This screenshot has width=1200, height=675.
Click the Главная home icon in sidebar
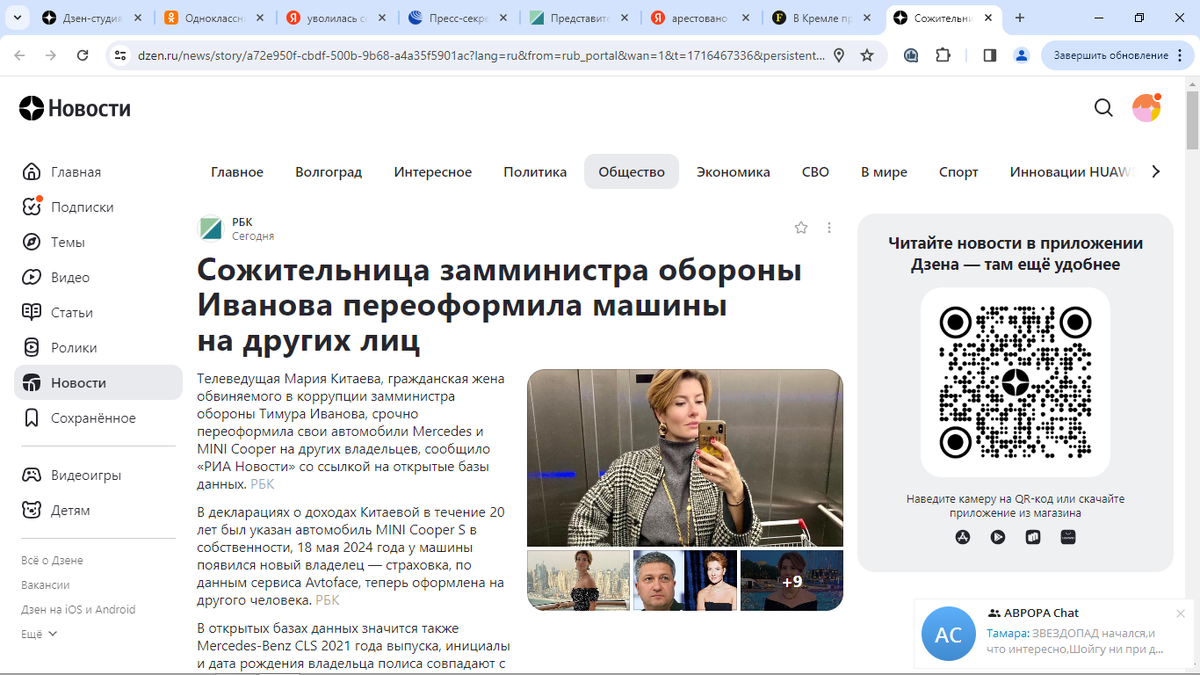(32, 172)
